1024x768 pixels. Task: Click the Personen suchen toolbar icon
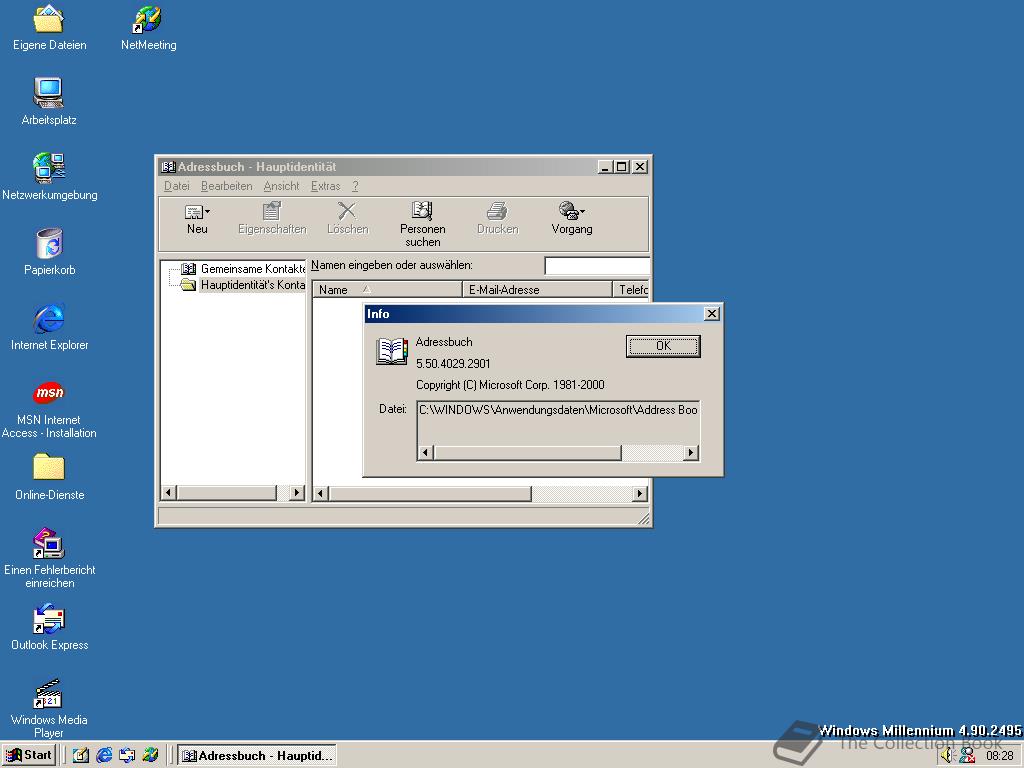(423, 225)
